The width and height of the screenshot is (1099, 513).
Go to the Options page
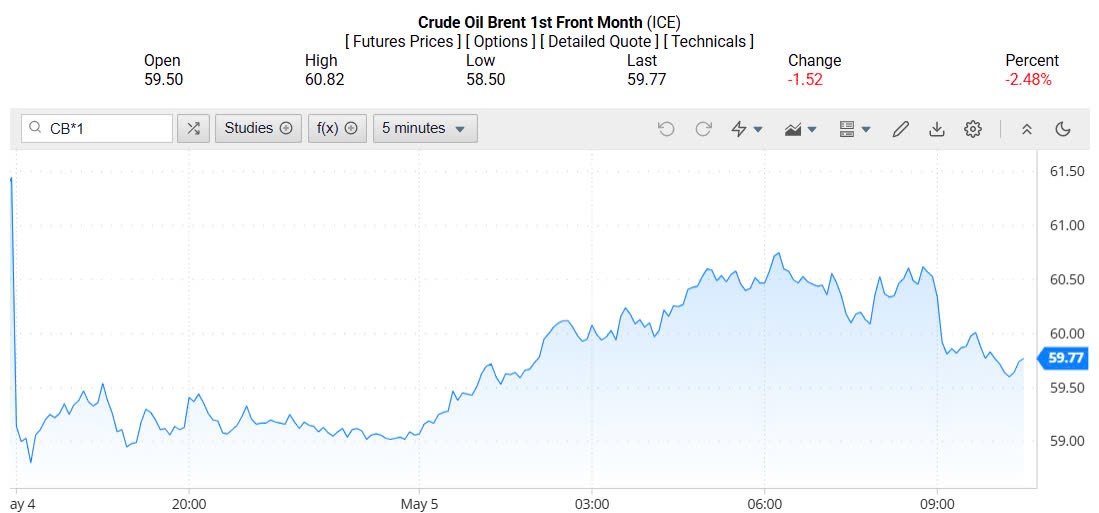pyautogui.click(x=501, y=41)
